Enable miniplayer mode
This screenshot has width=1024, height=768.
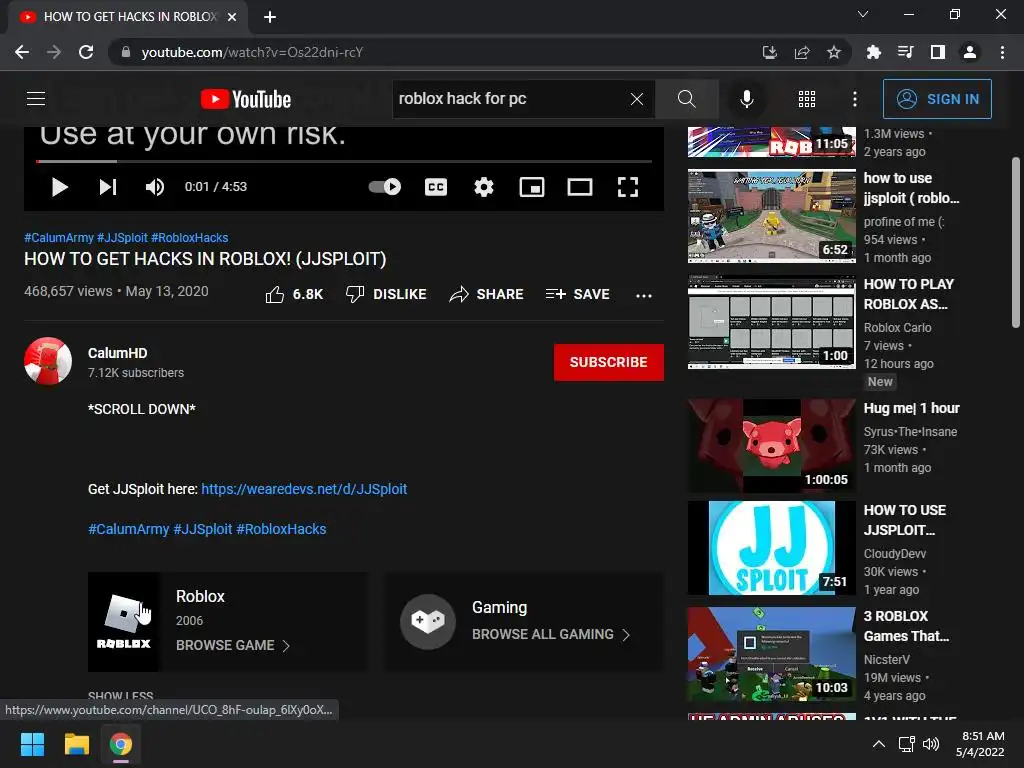point(532,187)
